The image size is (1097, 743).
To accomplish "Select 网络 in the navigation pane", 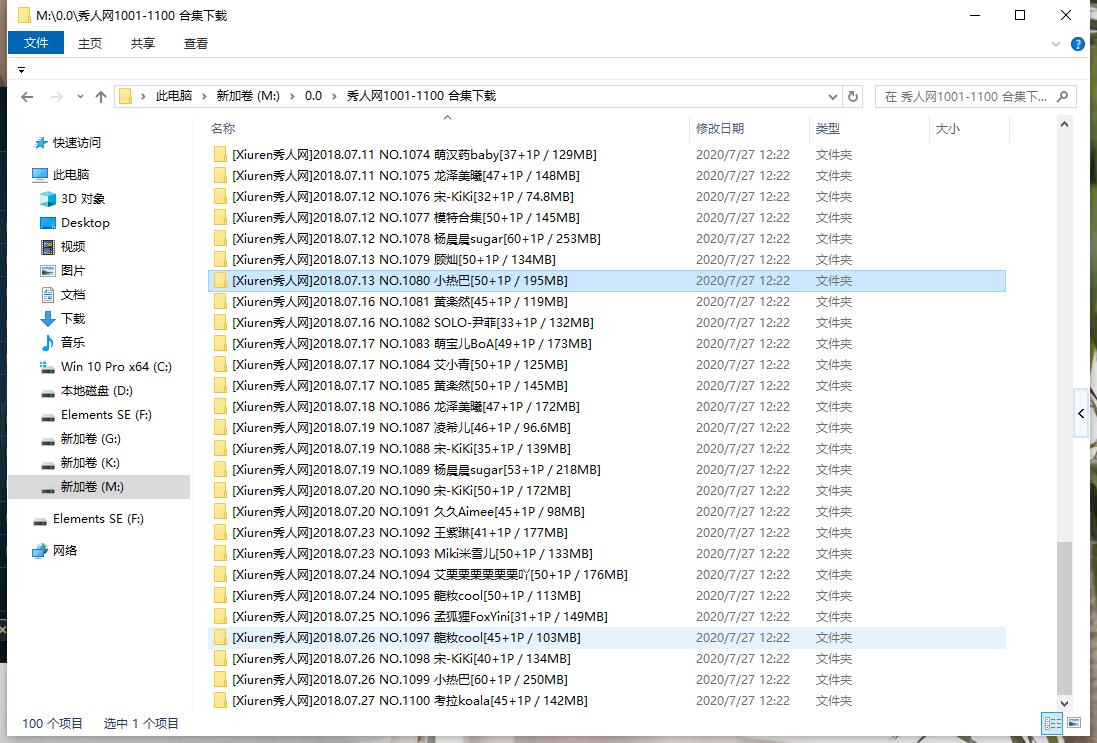I will [x=65, y=551].
